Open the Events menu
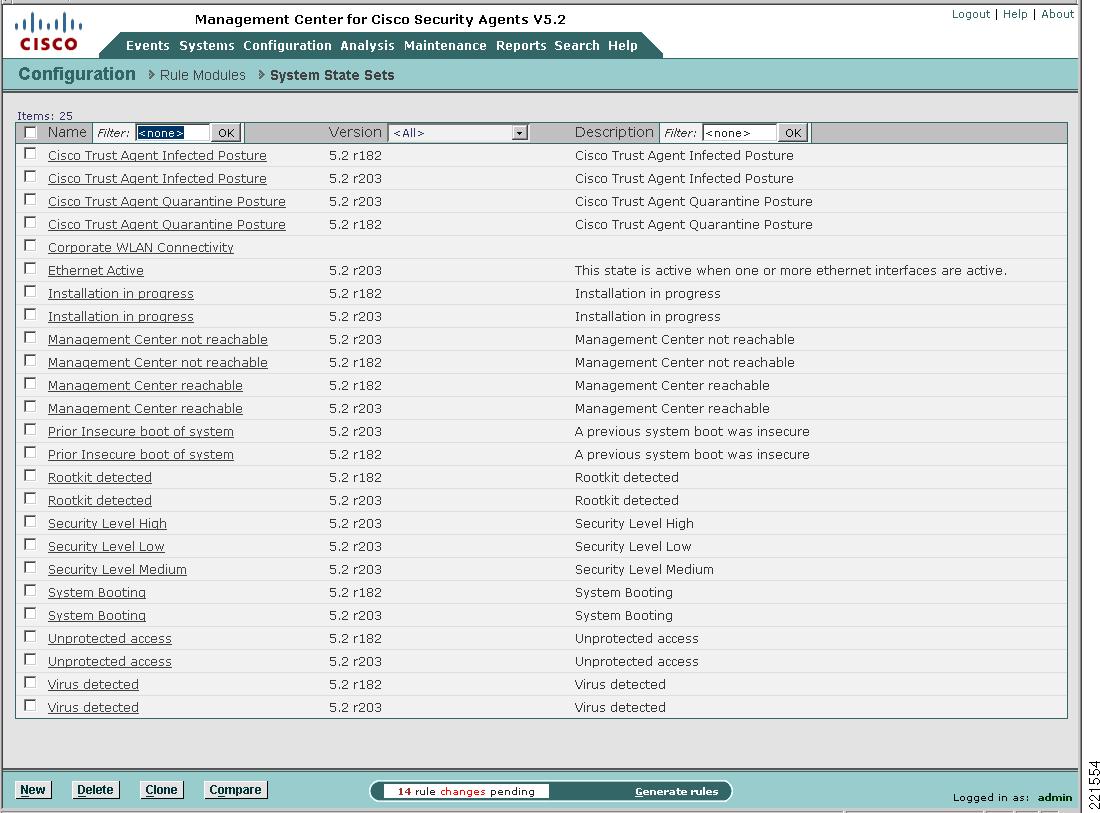 [x=147, y=46]
